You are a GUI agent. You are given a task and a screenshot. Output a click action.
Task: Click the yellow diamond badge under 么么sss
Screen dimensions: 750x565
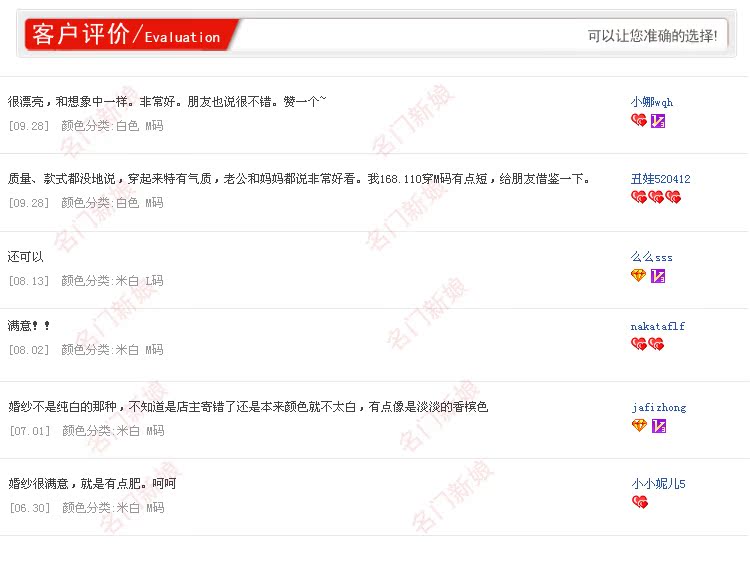639,275
